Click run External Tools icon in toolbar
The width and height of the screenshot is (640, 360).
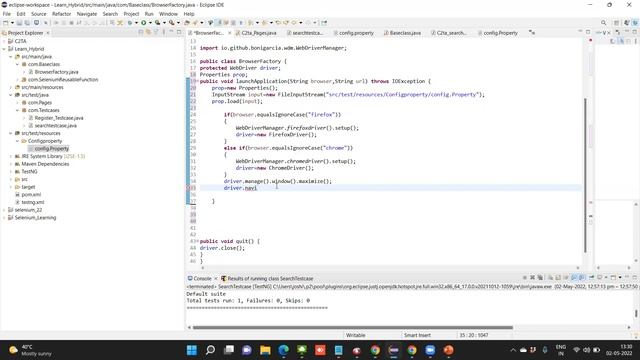(171, 23)
